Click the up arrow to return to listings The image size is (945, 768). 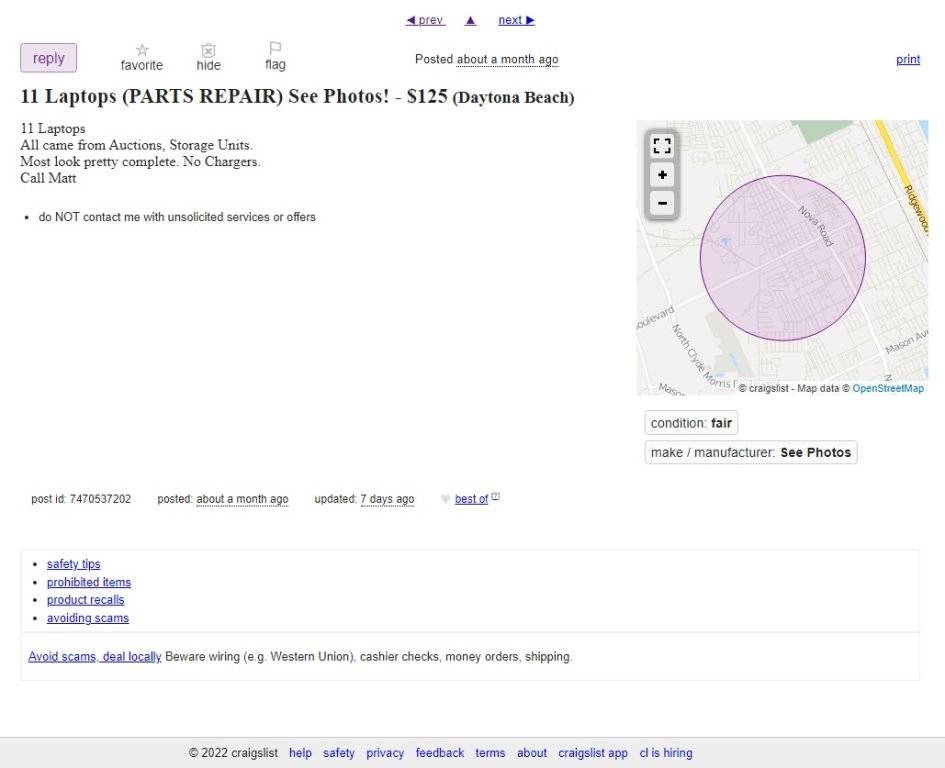click(469, 19)
